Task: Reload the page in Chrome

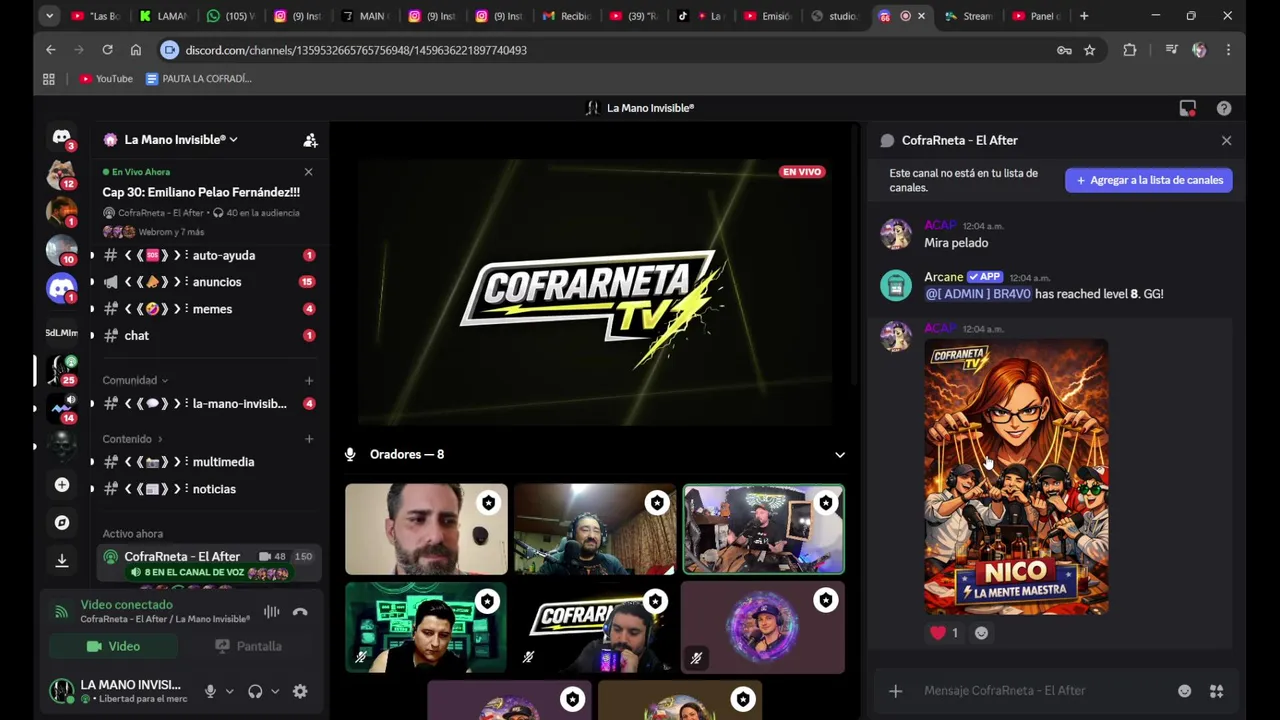Action: click(x=107, y=50)
